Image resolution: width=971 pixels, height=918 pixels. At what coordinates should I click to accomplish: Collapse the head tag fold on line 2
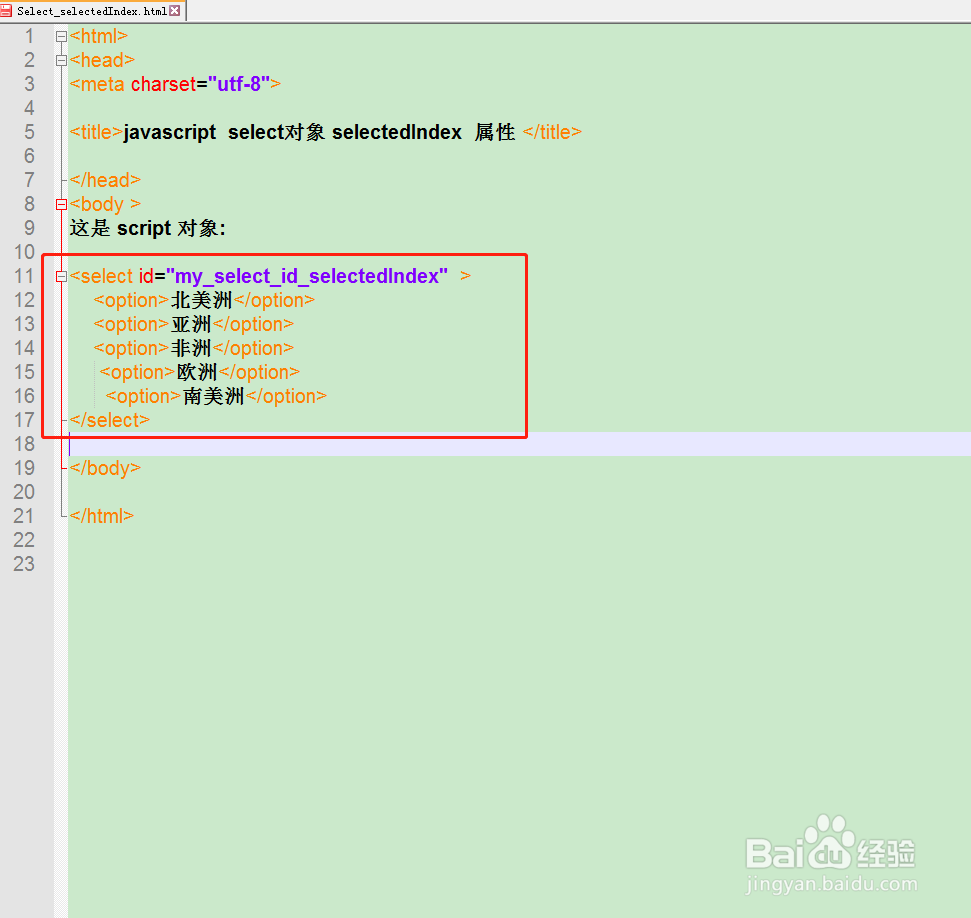tap(61, 61)
